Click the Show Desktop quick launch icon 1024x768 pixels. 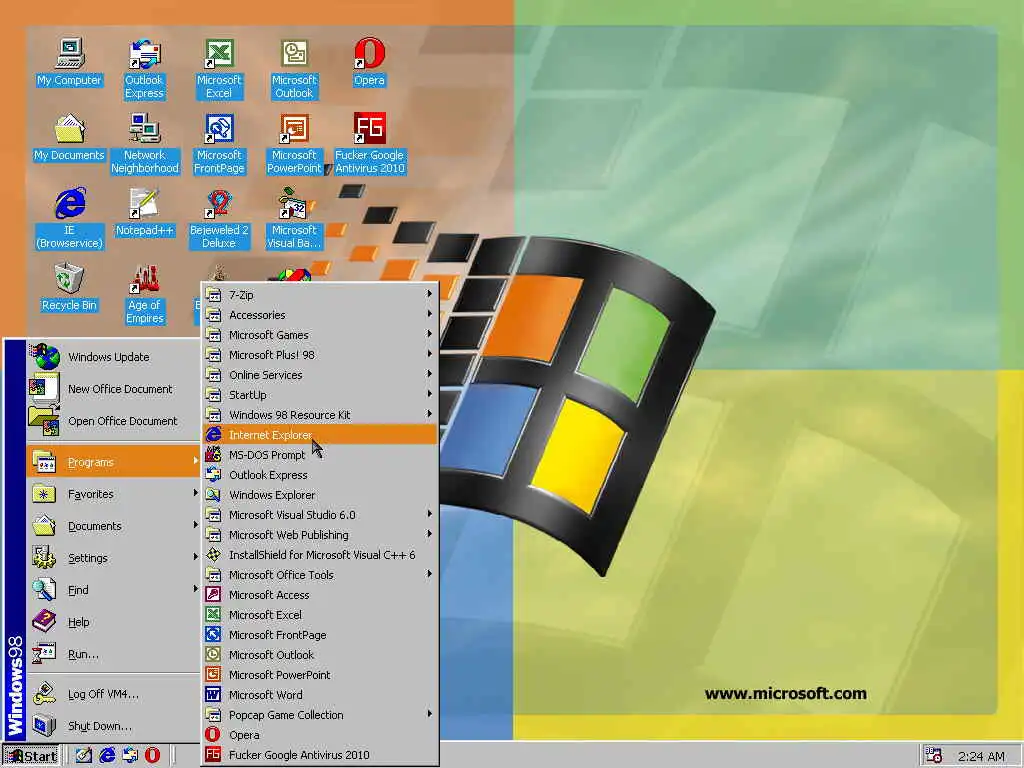(x=84, y=755)
